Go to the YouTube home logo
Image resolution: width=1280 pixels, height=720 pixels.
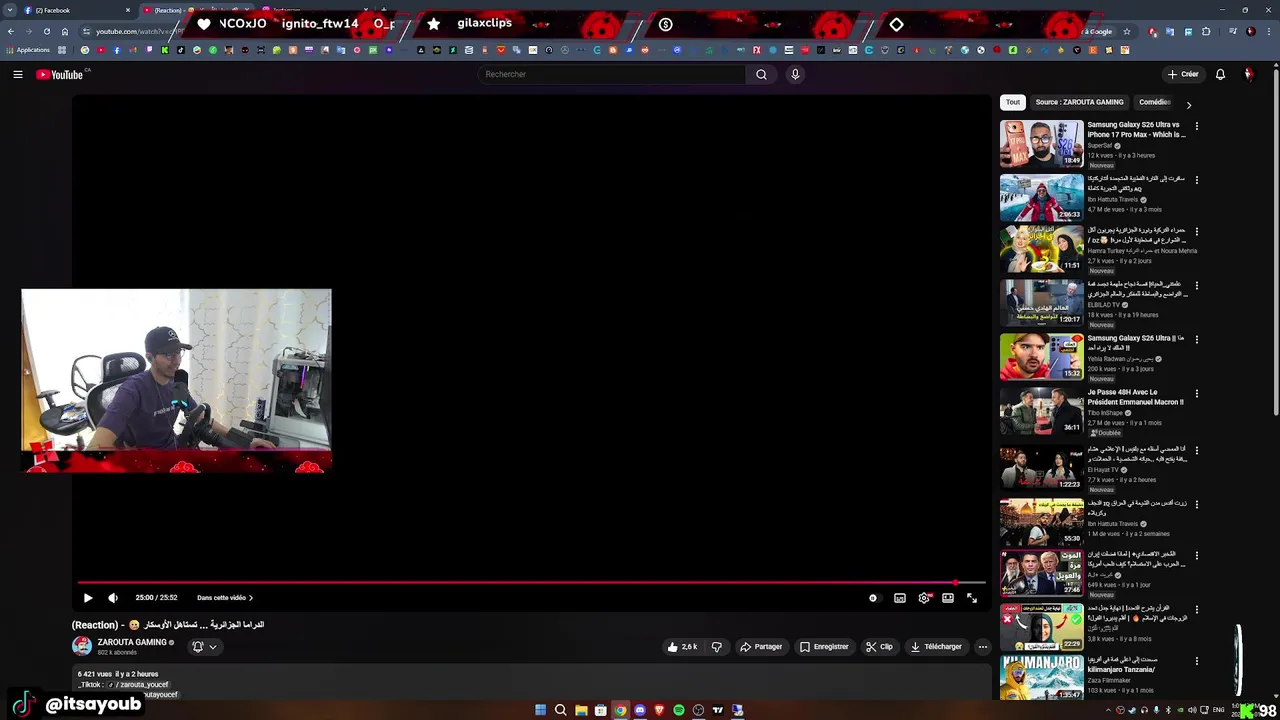click(x=60, y=74)
